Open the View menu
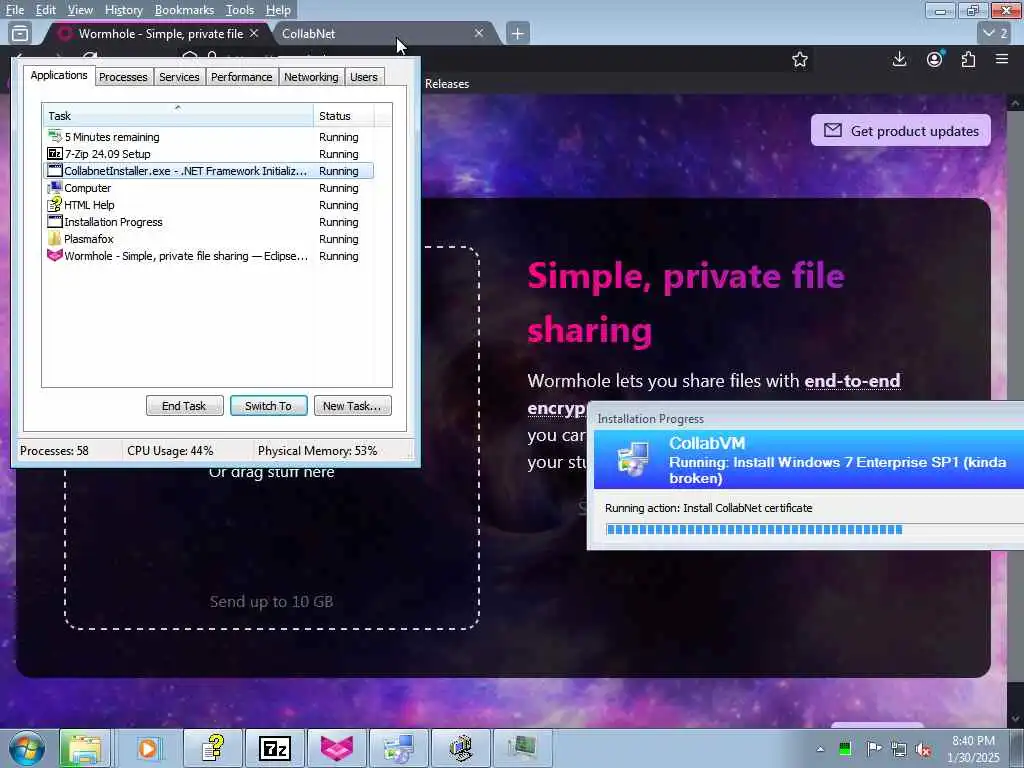The image size is (1024, 768). (x=80, y=10)
